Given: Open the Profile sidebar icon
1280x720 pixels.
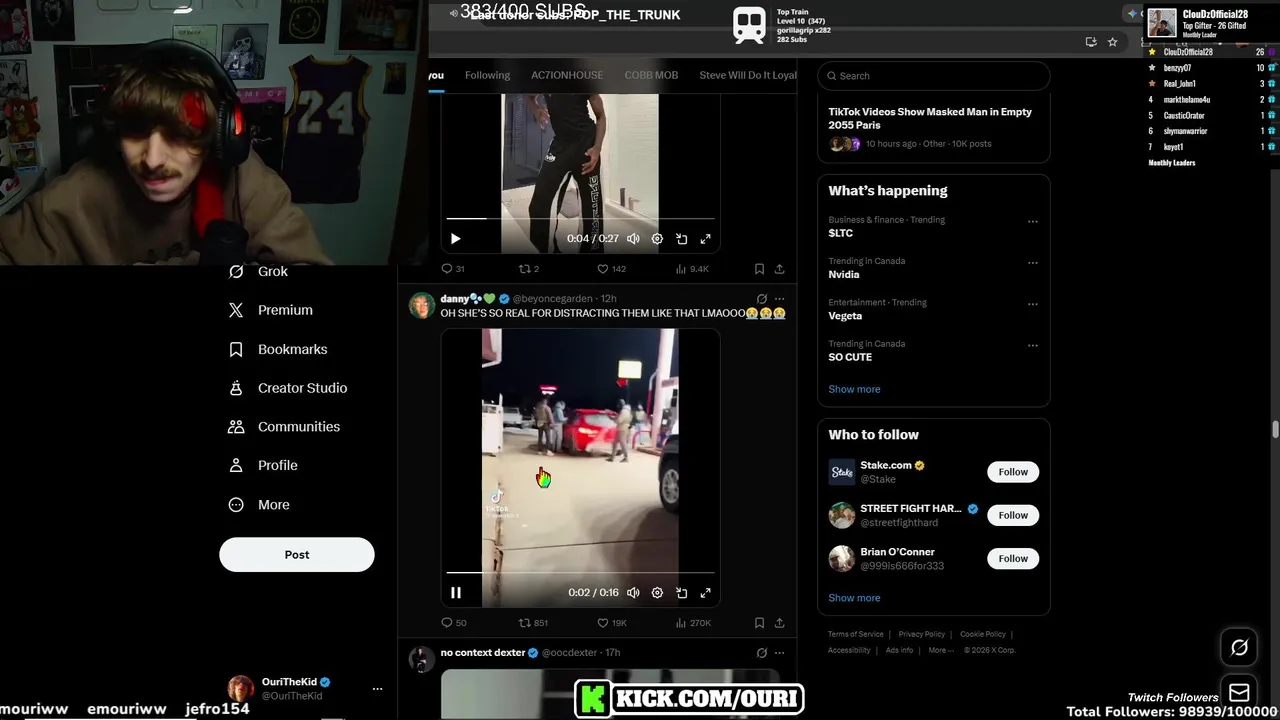Looking at the screenshot, I should (x=236, y=465).
